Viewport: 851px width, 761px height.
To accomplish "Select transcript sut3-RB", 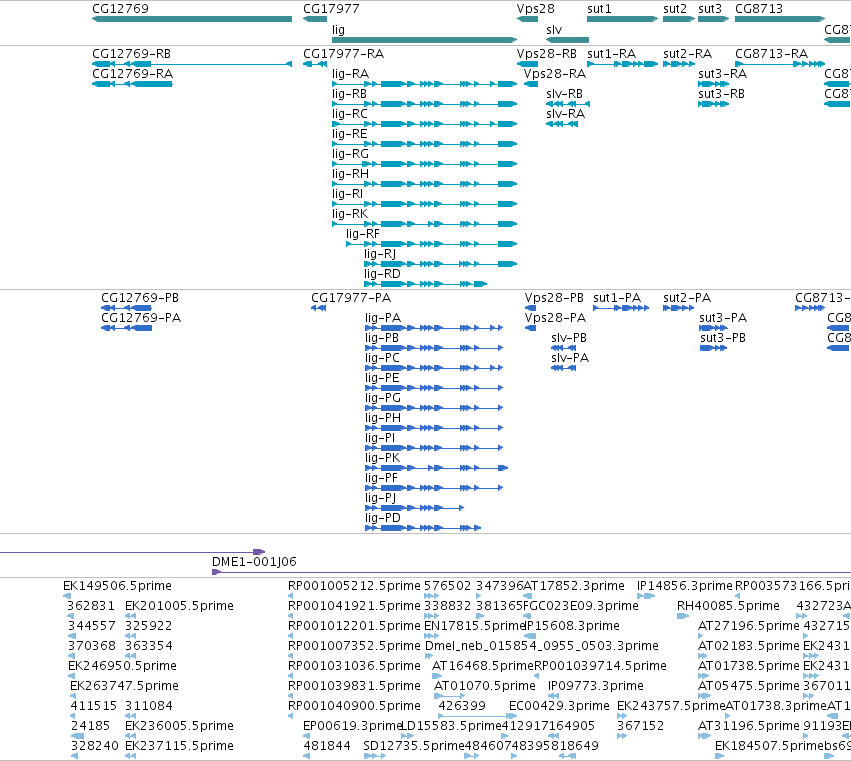I will (714, 104).
